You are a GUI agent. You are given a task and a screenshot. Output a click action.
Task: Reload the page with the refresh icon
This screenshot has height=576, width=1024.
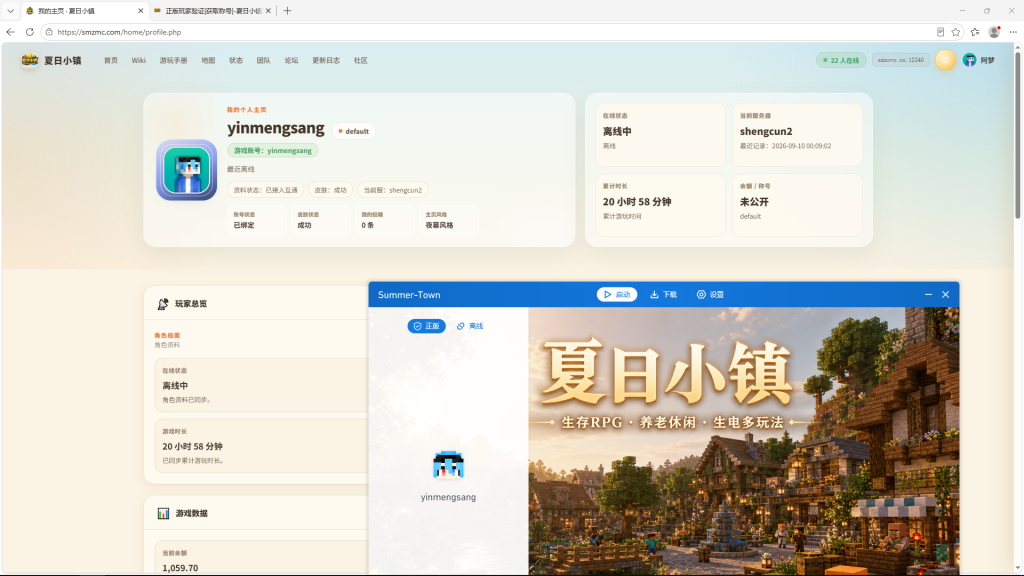(29, 32)
